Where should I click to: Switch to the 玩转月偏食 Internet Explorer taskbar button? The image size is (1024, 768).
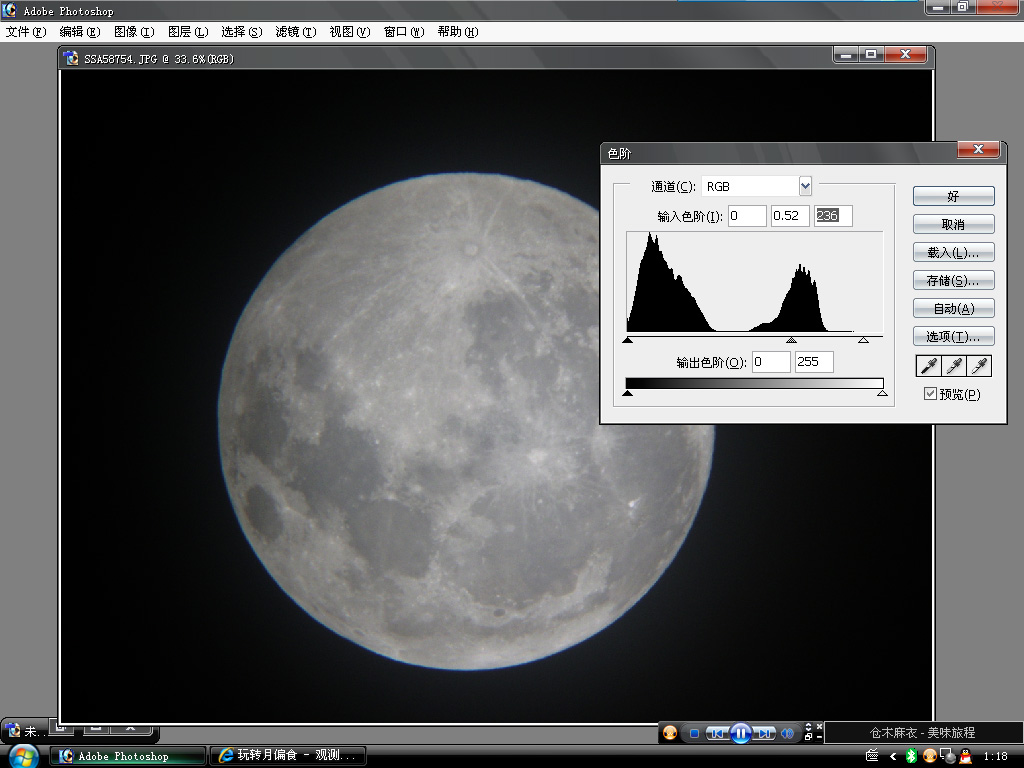[287, 756]
